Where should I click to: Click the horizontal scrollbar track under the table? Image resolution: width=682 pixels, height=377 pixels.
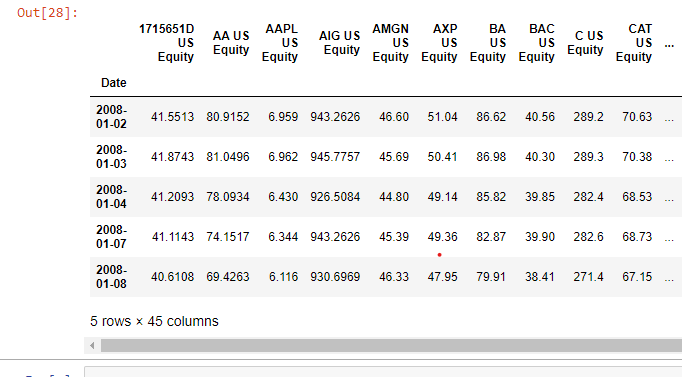click(391, 346)
